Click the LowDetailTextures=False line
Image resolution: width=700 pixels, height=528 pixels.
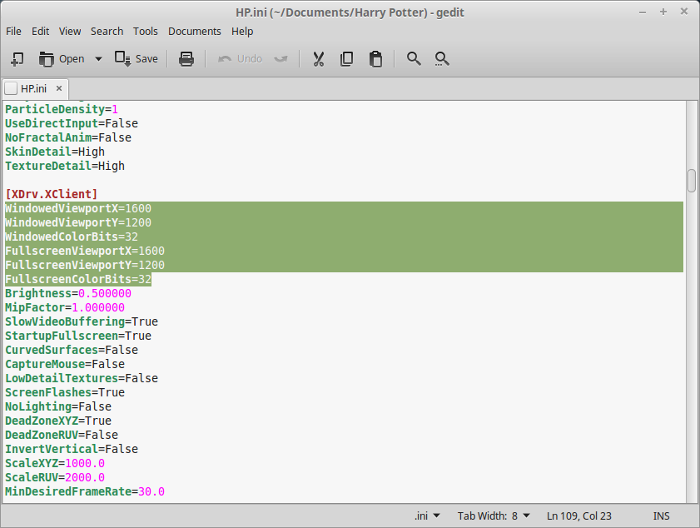tap(82, 378)
